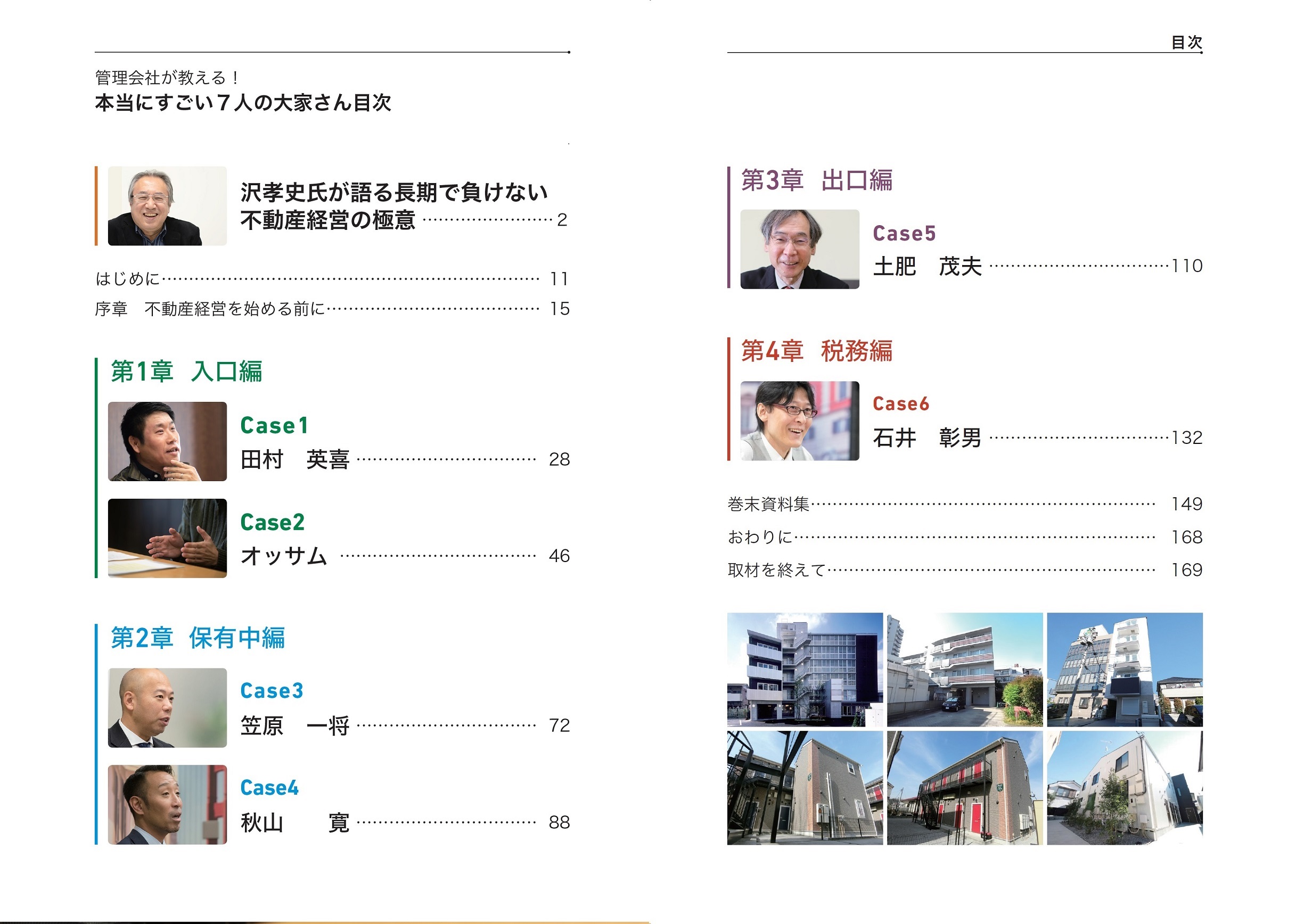Image resolution: width=1304 pixels, height=924 pixels.
Task: Click the tall white building with balconies photo
Action: coord(1125,670)
